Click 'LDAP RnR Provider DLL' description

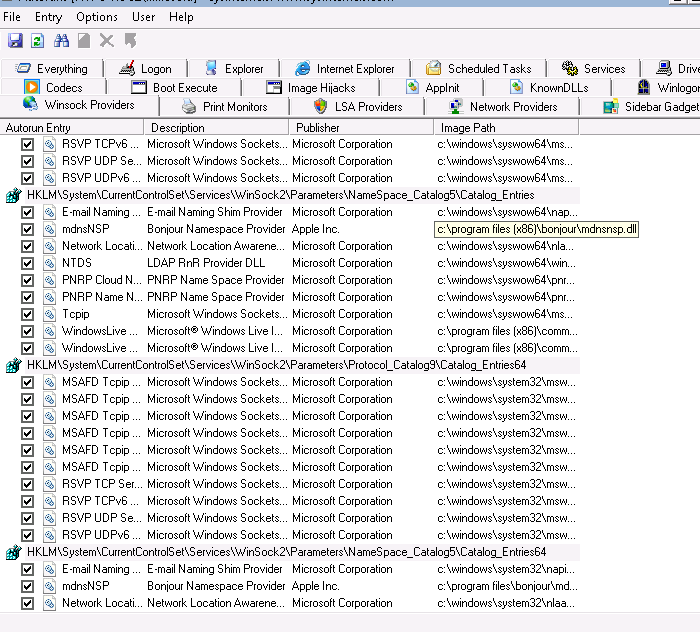pos(206,263)
